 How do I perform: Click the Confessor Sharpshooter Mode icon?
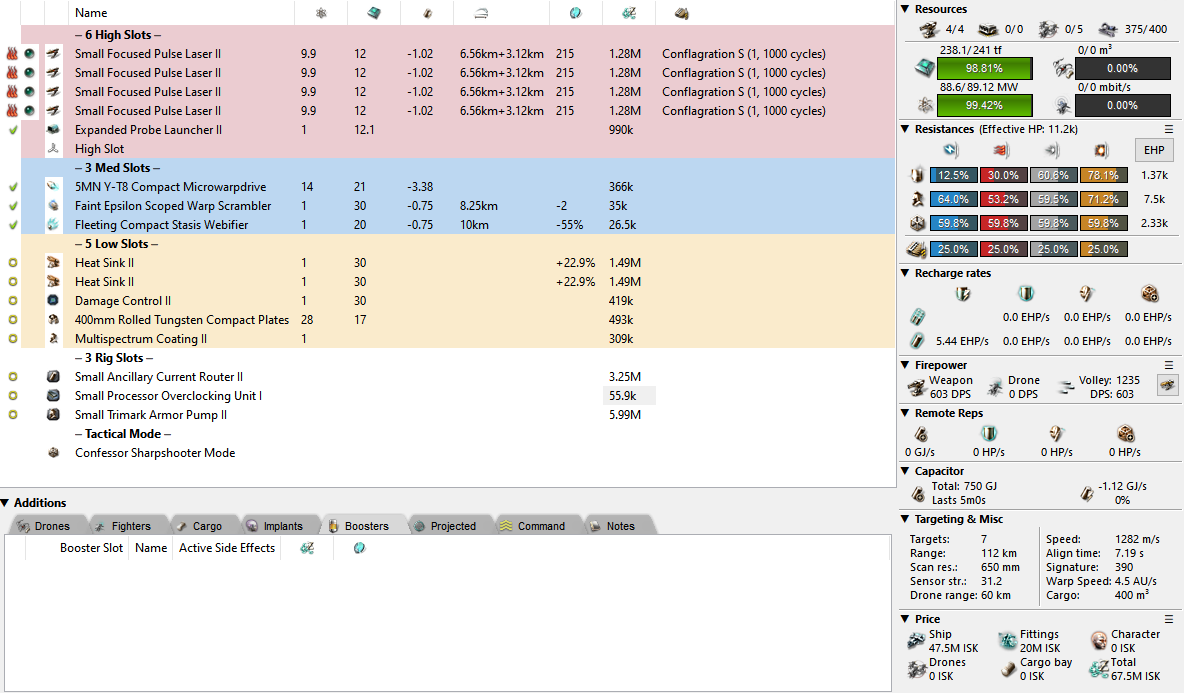tap(53, 453)
